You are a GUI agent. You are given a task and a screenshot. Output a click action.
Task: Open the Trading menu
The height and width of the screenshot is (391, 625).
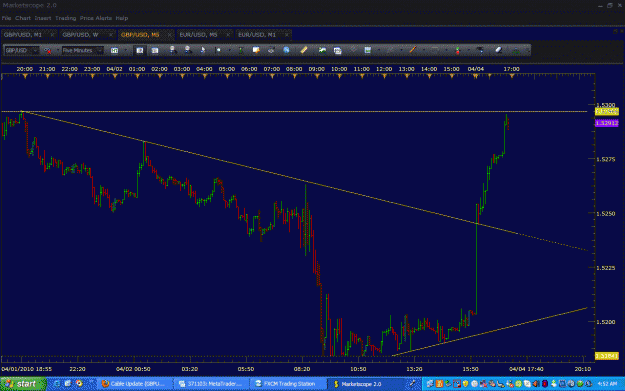click(x=65, y=18)
